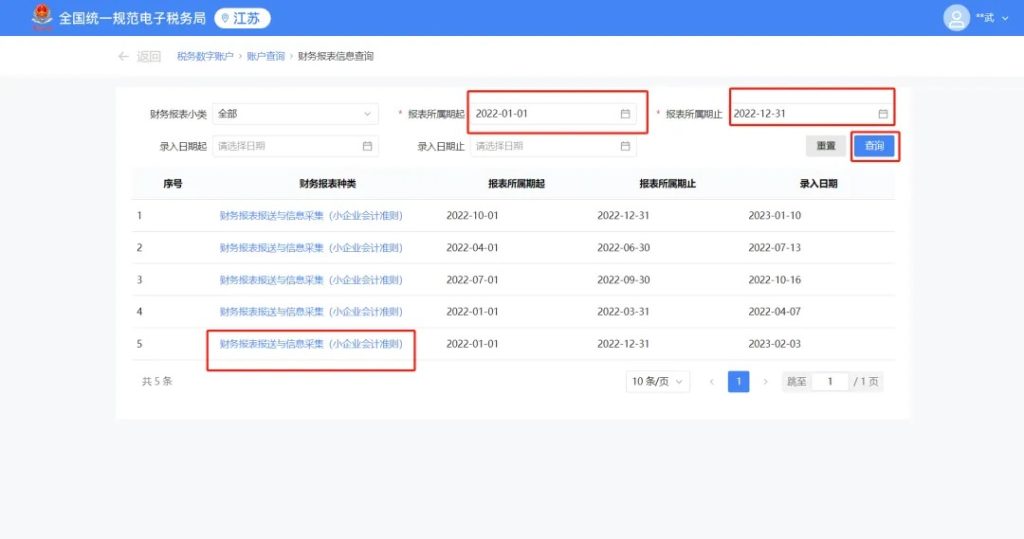
Task: Click the user avatar icon
Action: coord(957,18)
